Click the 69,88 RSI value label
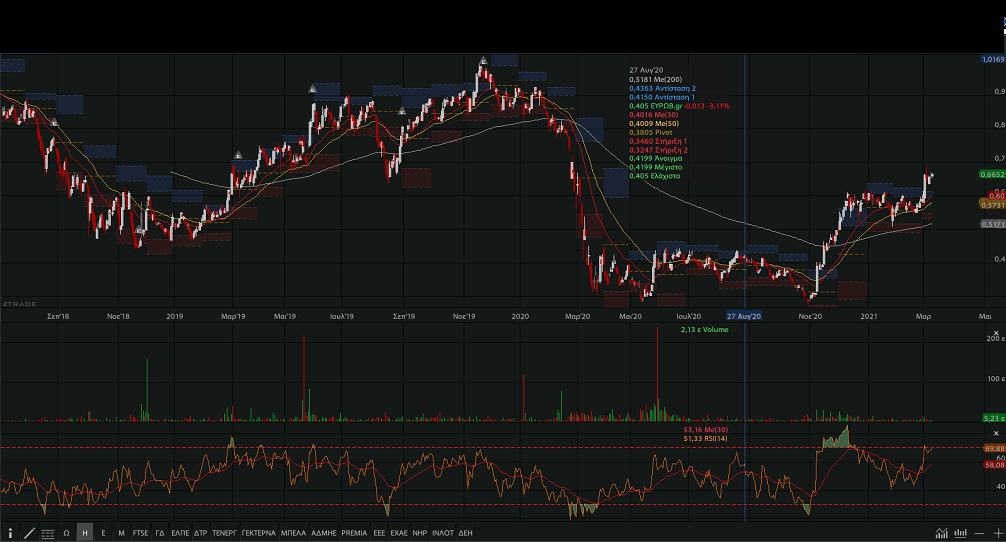 coord(993,448)
